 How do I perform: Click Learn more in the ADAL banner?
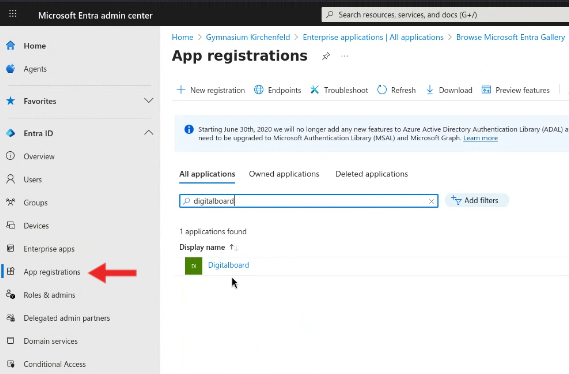point(480,138)
